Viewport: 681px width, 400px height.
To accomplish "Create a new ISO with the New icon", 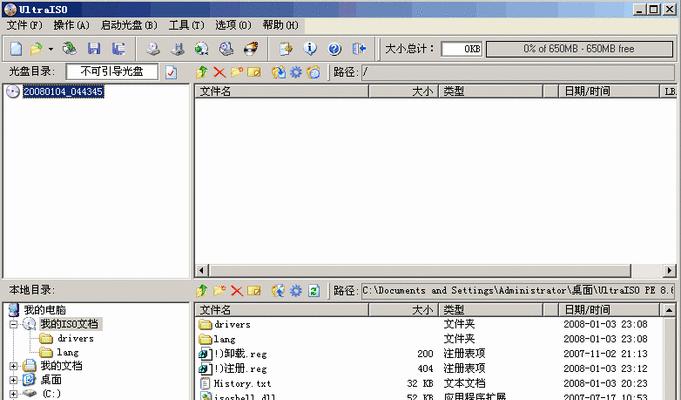I will click(x=16, y=49).
